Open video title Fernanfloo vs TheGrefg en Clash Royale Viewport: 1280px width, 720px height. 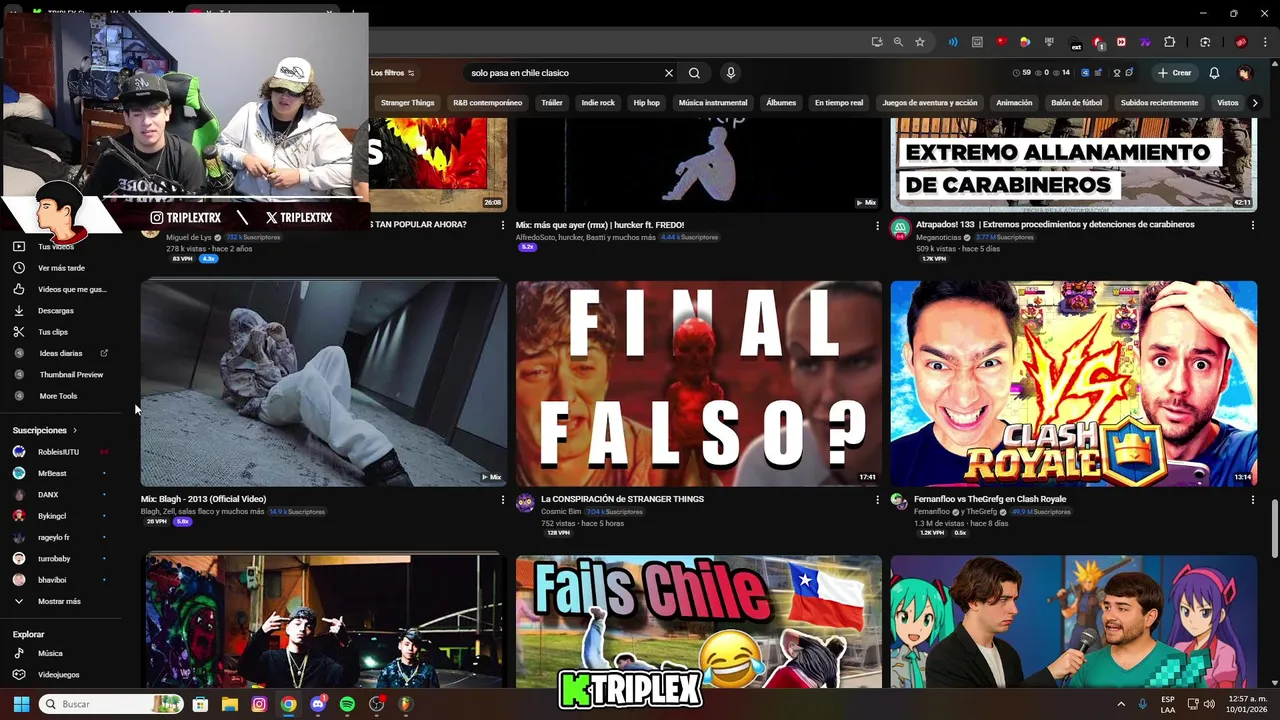pyautogui.click(x=990, y=499)
